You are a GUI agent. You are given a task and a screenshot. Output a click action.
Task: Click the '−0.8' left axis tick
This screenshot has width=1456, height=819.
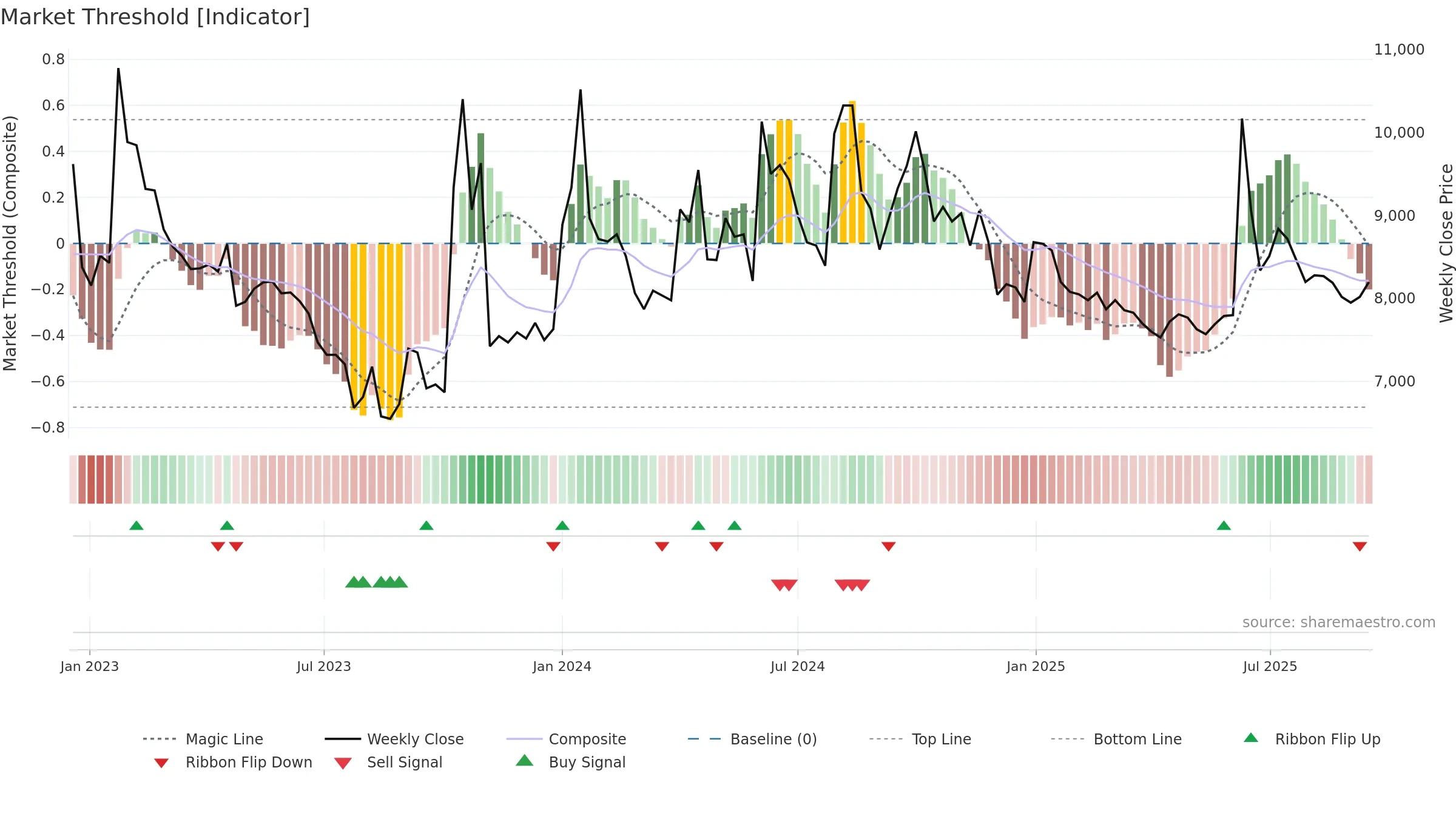(48, 428)
